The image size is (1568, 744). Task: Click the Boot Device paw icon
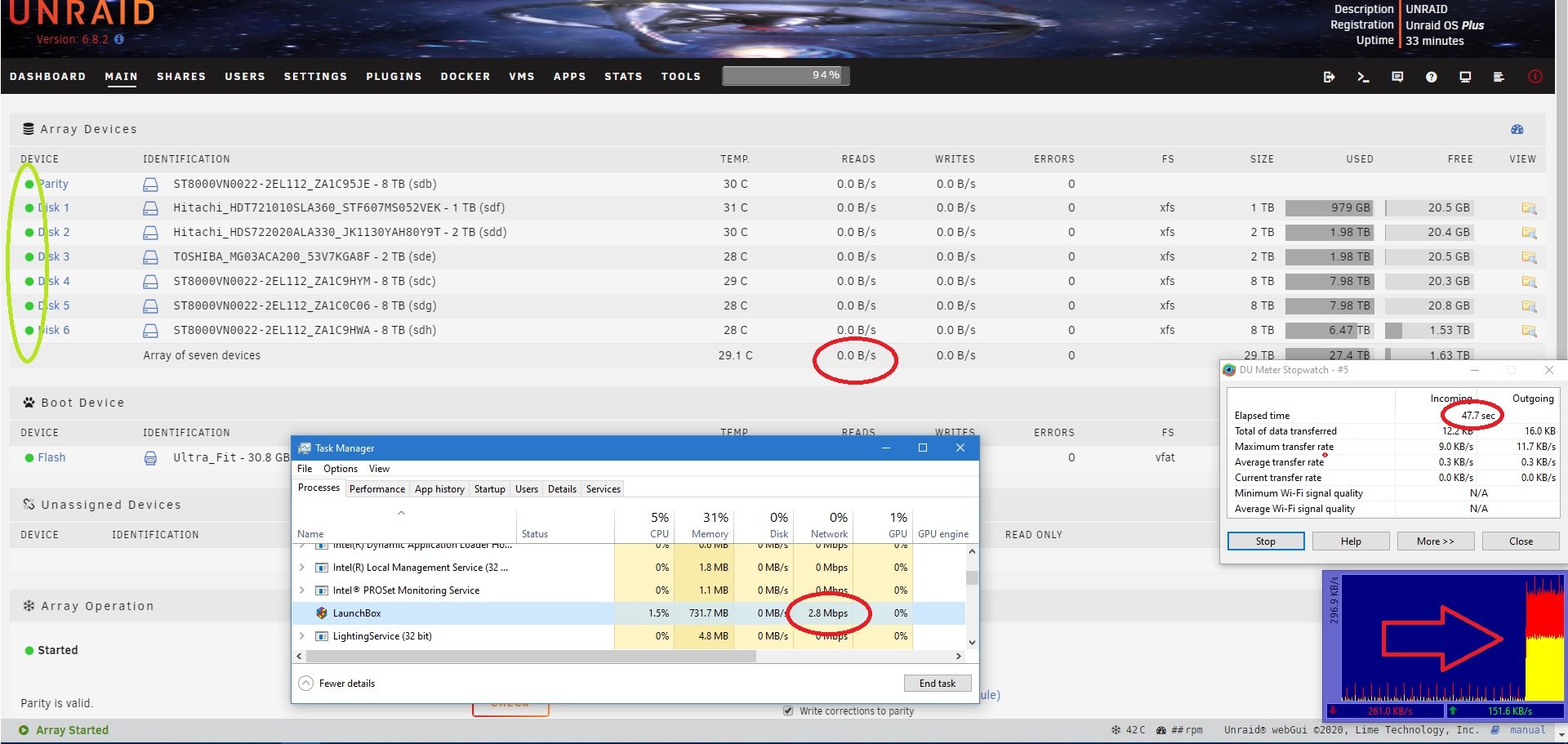29,403
